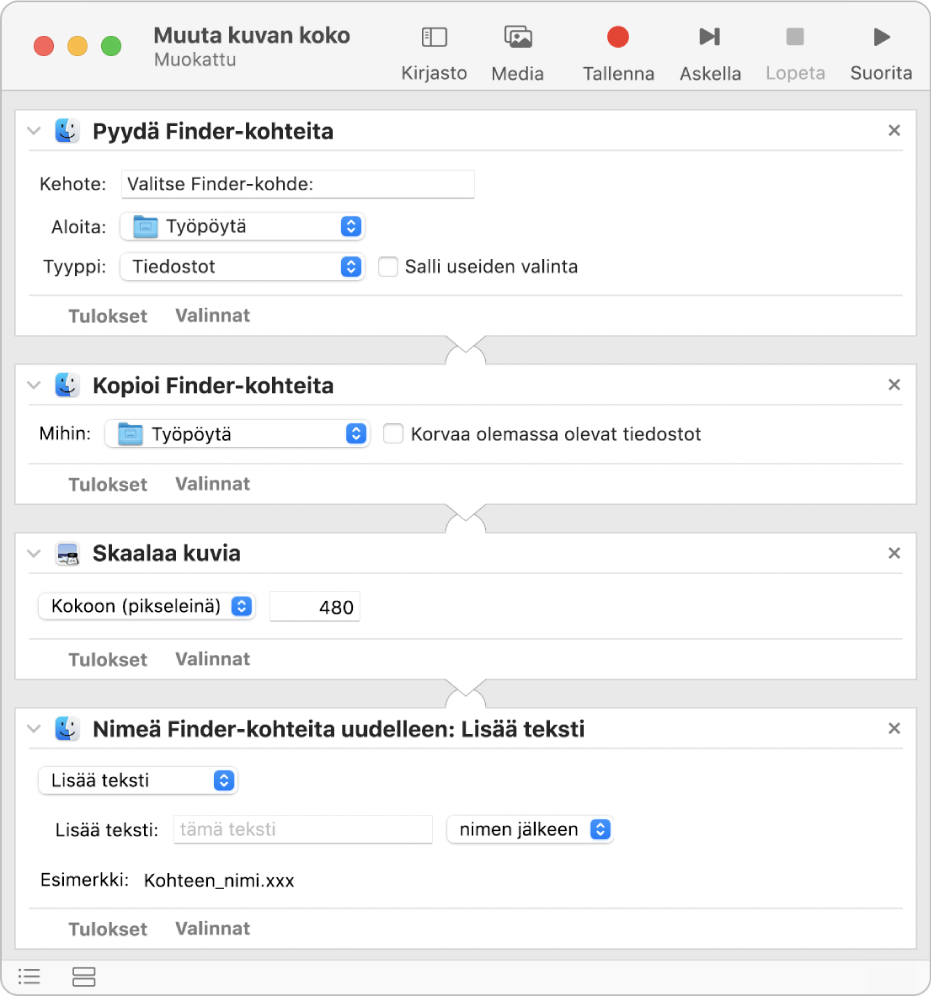Click the Askella step button
This screenshot has width=931, height=998.
710,52
